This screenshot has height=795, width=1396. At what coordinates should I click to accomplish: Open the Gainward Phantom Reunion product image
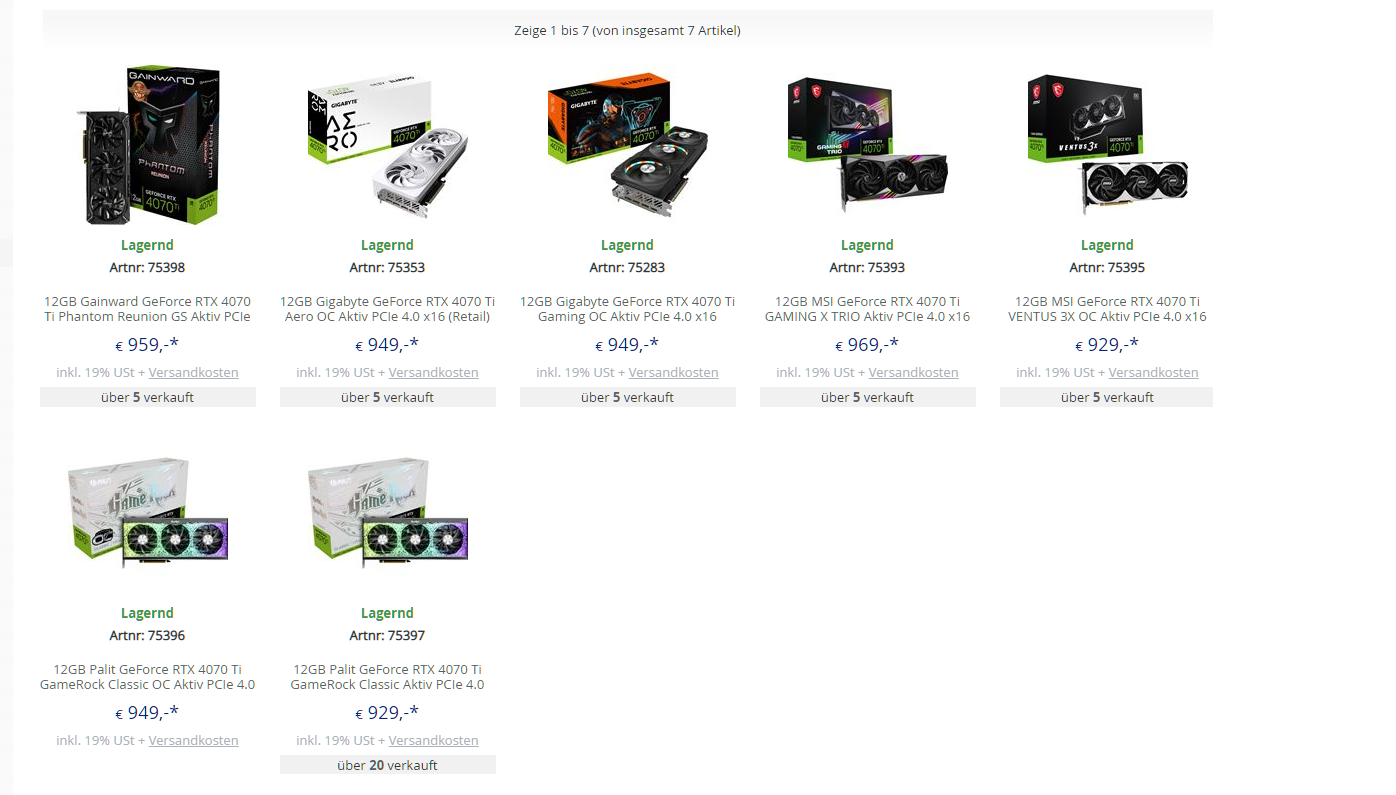(x=148, y=145)
